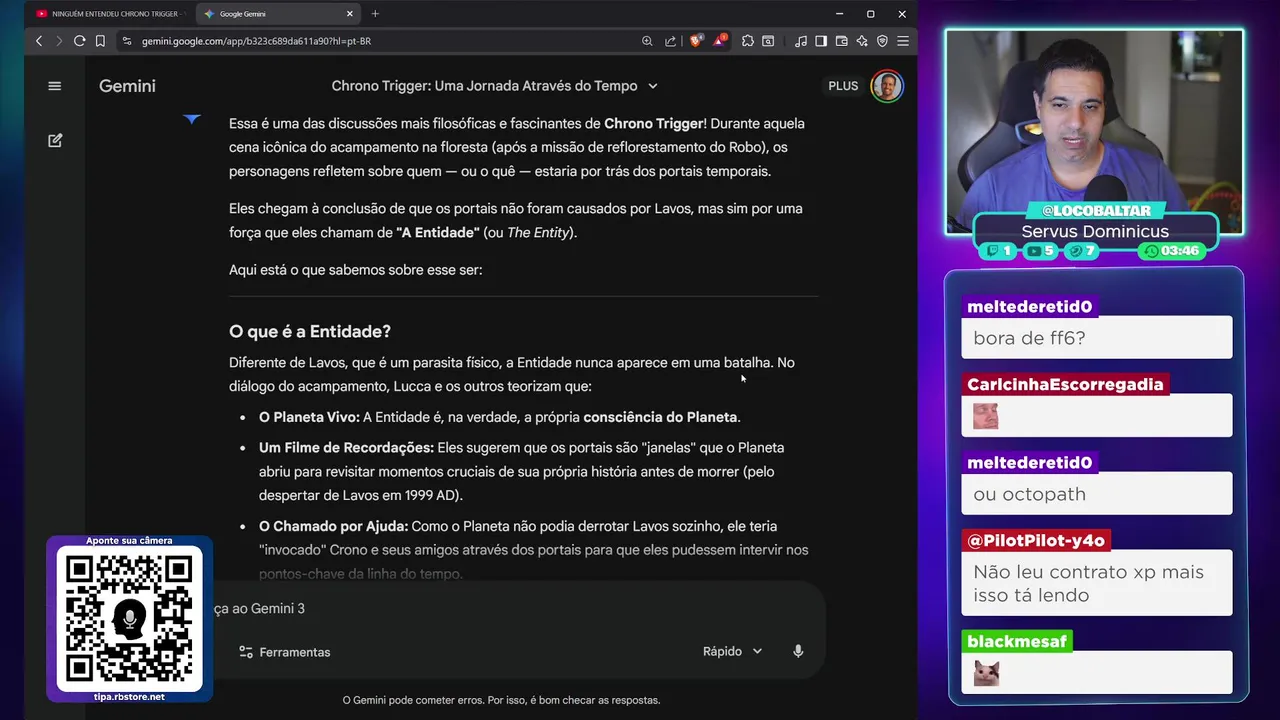Click the screenshot capture toolbar icon
Viewport: 1280px width, 720px height.
(x=768, y=41)
